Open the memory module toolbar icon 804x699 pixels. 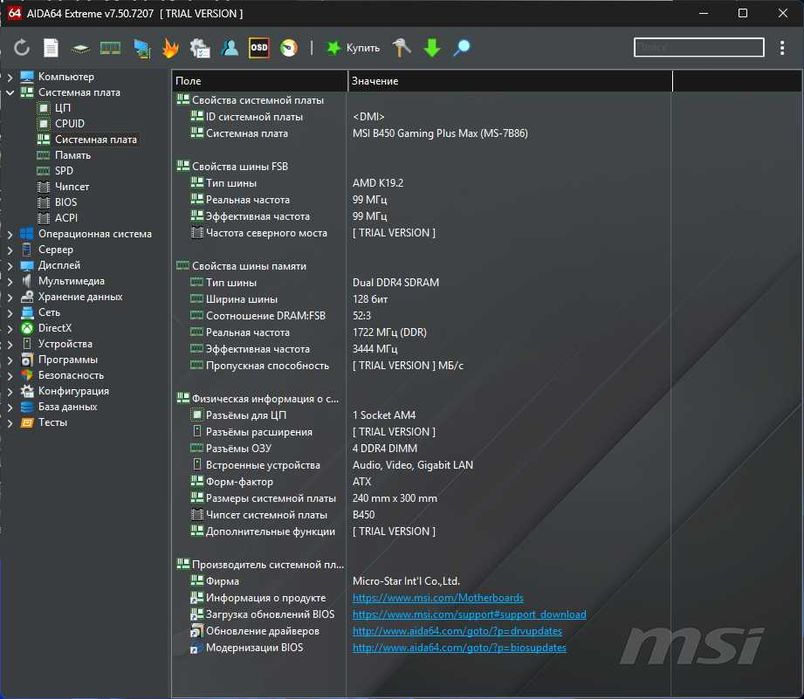(110, 49)
